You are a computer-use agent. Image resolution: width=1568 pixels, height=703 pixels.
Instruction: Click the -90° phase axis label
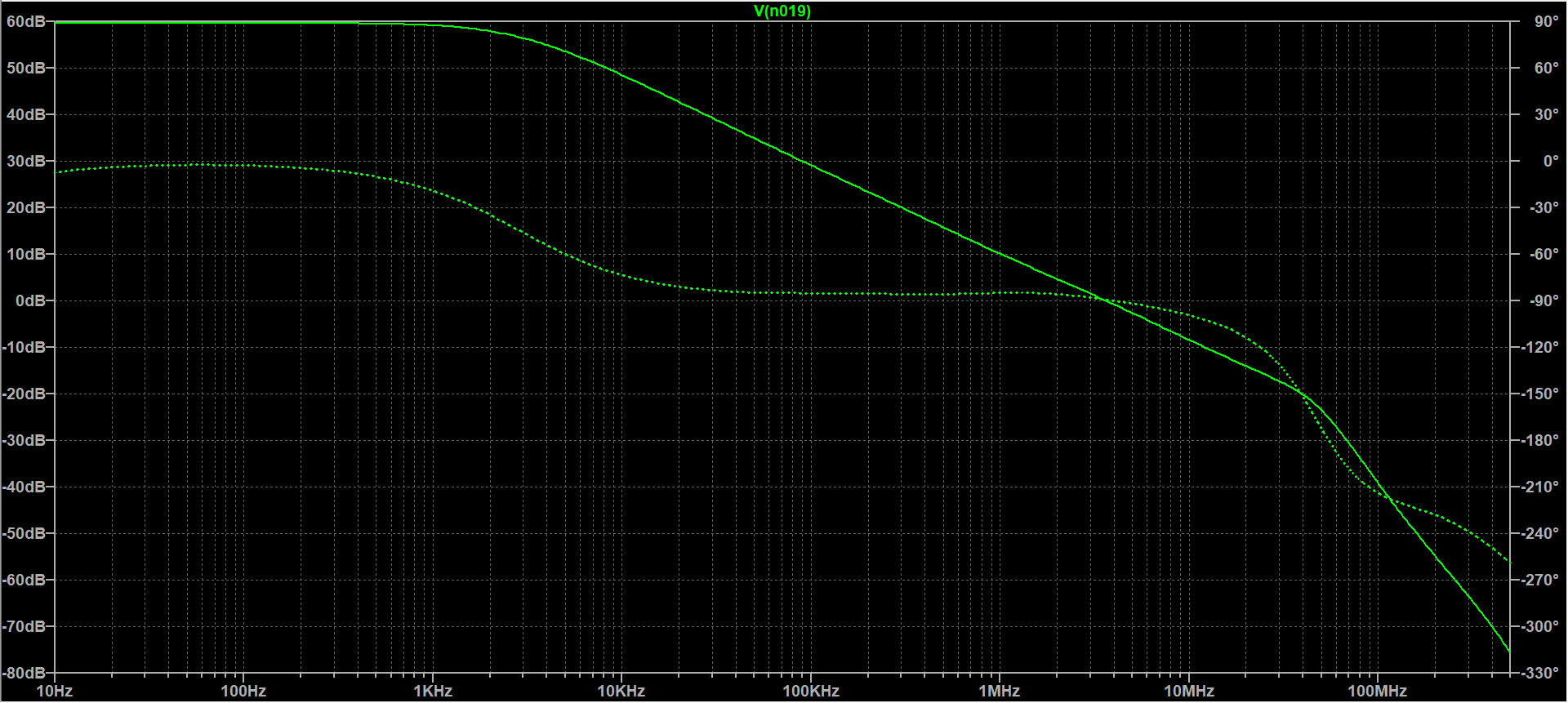[1543, 301]
